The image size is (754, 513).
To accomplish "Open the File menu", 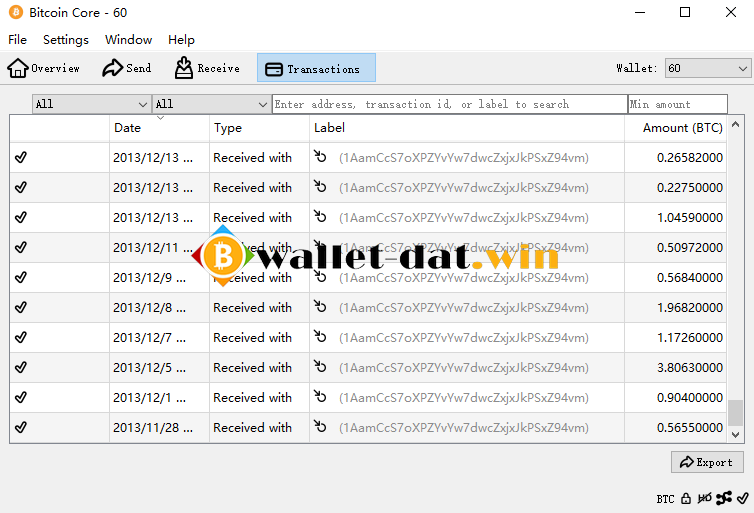I will [x=17, y=39].
